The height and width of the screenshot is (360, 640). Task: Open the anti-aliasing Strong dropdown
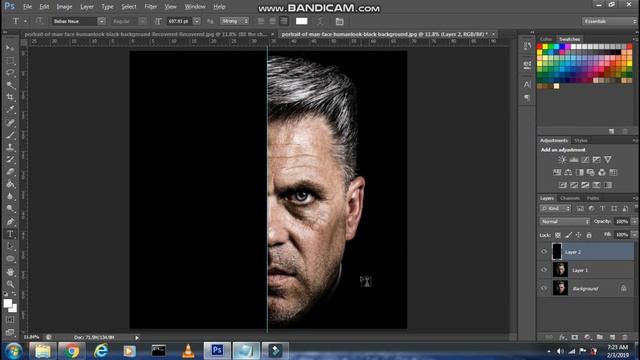(x=234, y=21)
